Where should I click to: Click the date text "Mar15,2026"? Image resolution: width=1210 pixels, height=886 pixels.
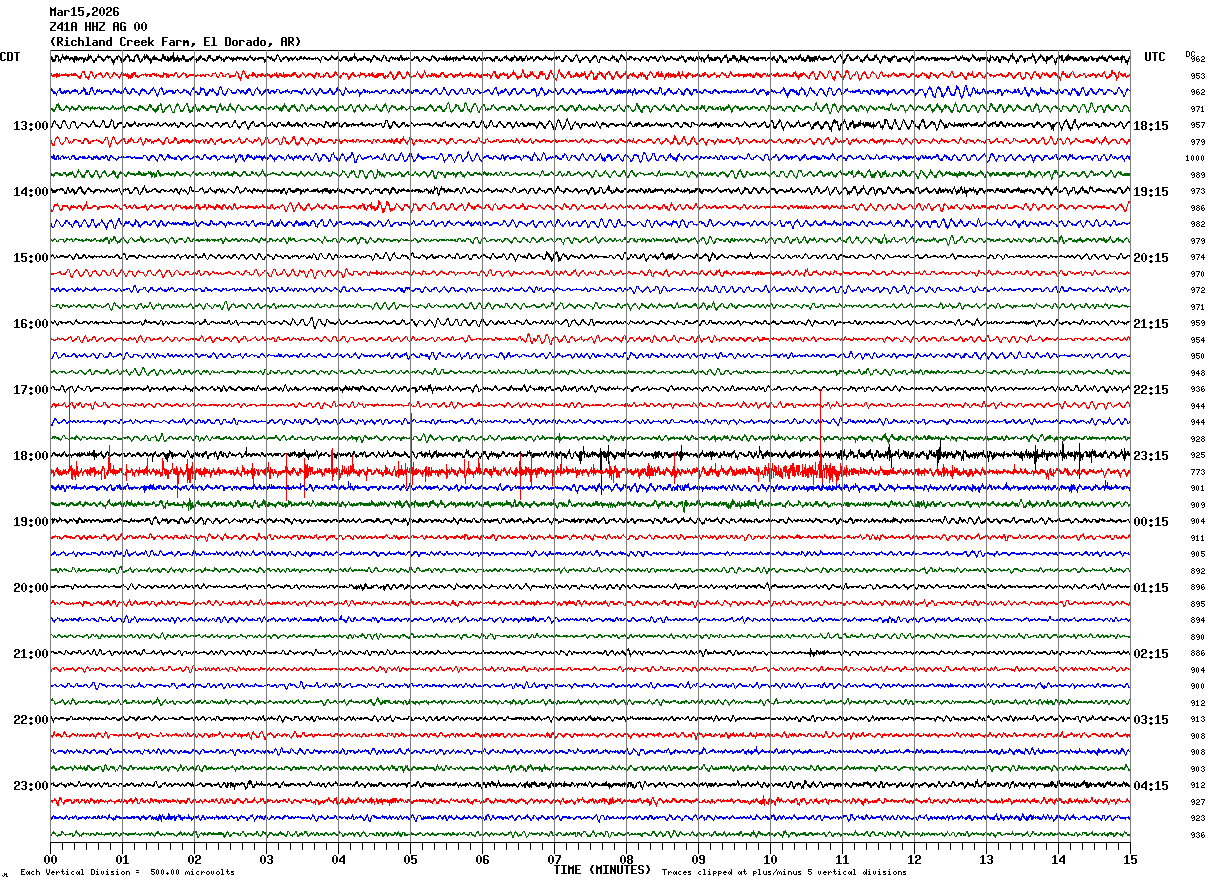pyautogui.click(x=84, y=12)
